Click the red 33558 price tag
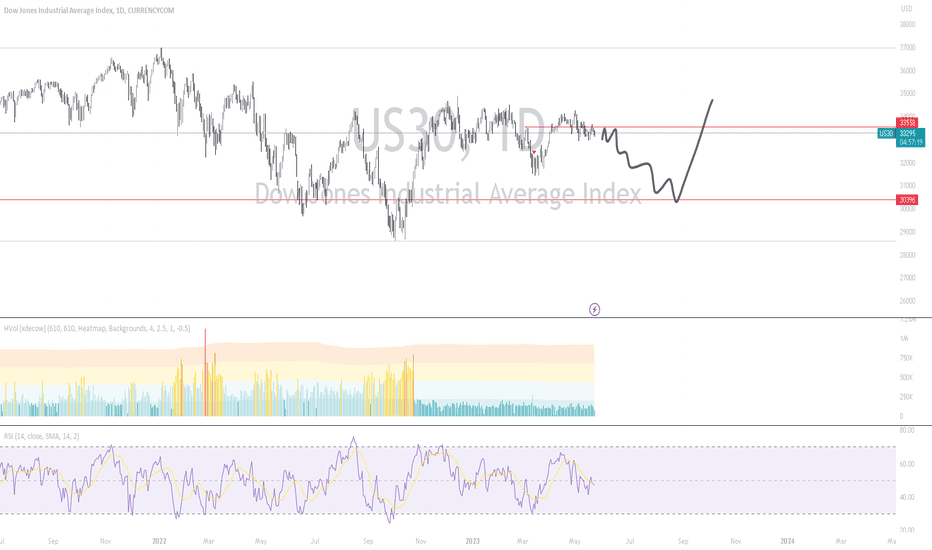 pos(907,122)
